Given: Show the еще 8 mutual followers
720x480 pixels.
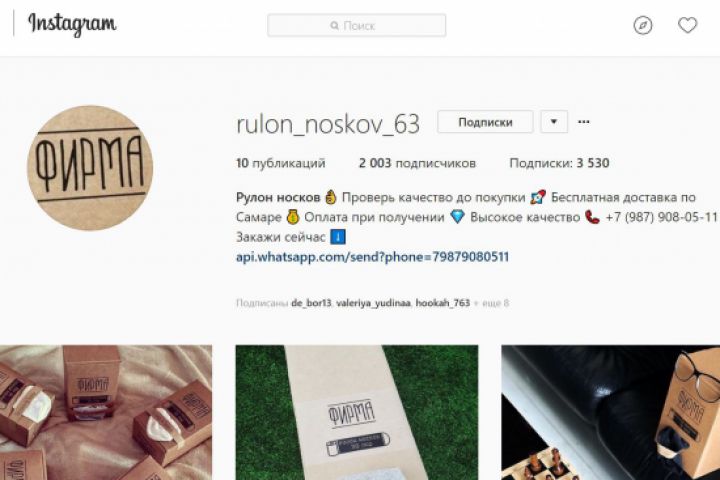Looking at the screenshot, I should (x=491, y=303).
